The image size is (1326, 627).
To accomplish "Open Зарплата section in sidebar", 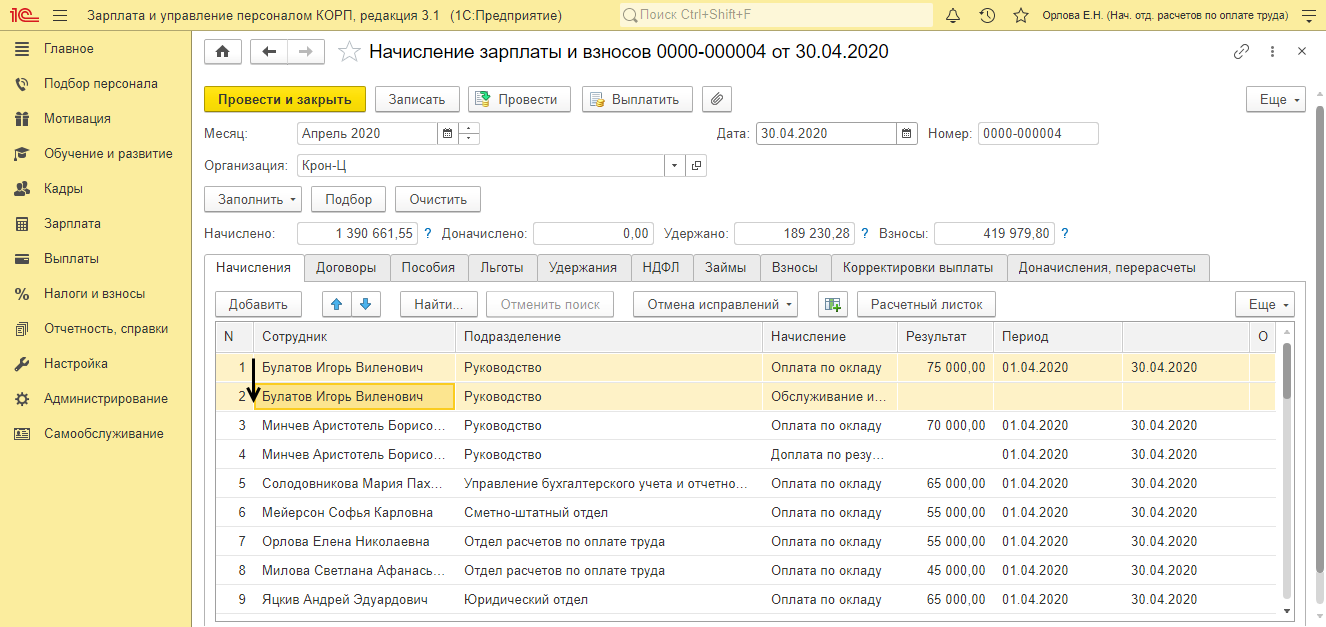I will [72, 224].
